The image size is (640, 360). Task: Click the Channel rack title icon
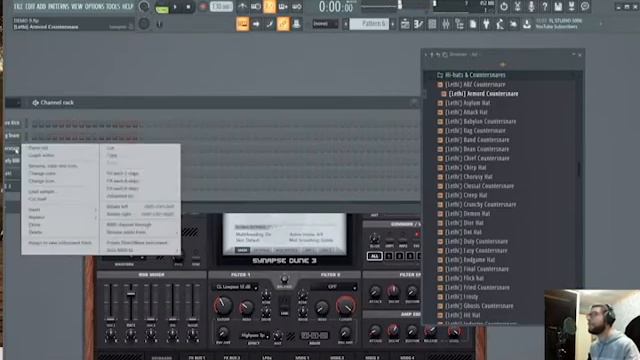pyautogui.click(x=36, y=103)
